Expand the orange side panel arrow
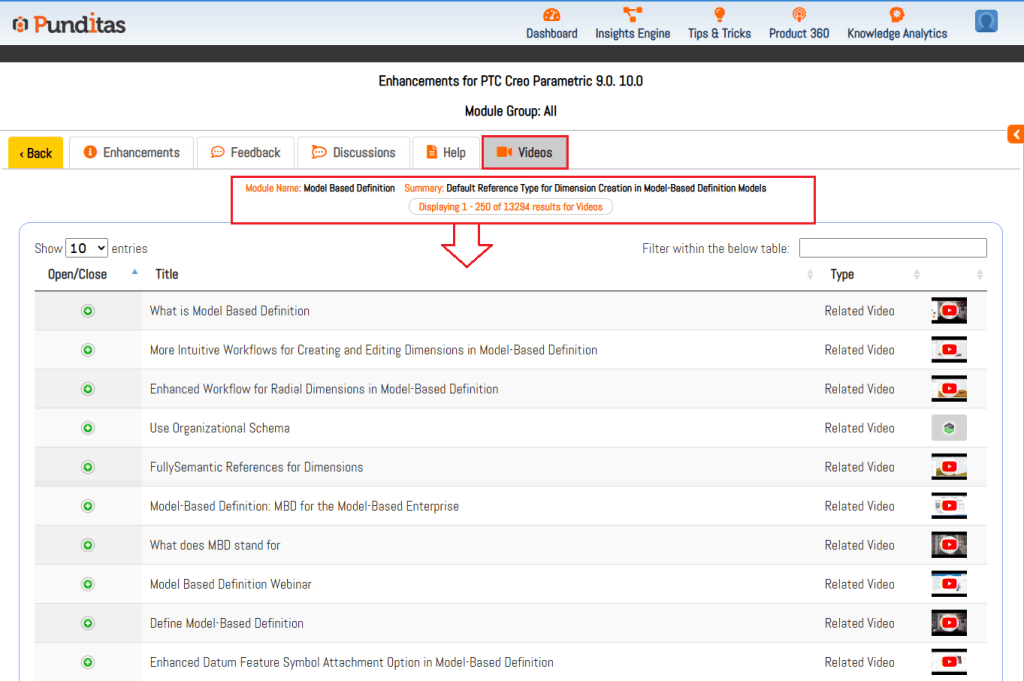This screenshot has height=681, width=1024. [x=1015, y=134]
